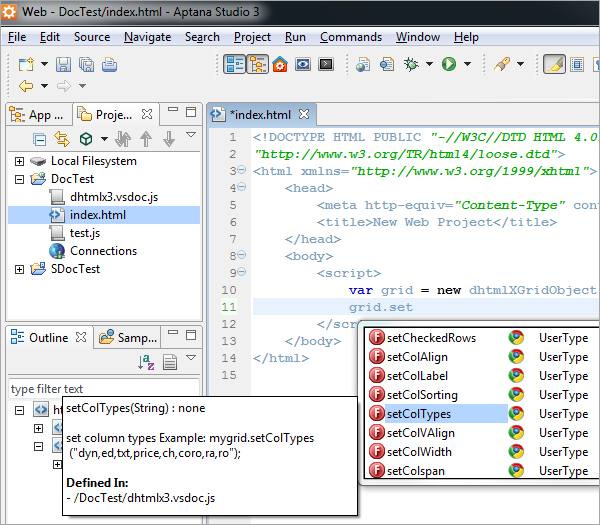Screen dimensions: 600x525
Task: Collapse the html root node in Outline
Action: pyautogui.click(x=19, y=410)
